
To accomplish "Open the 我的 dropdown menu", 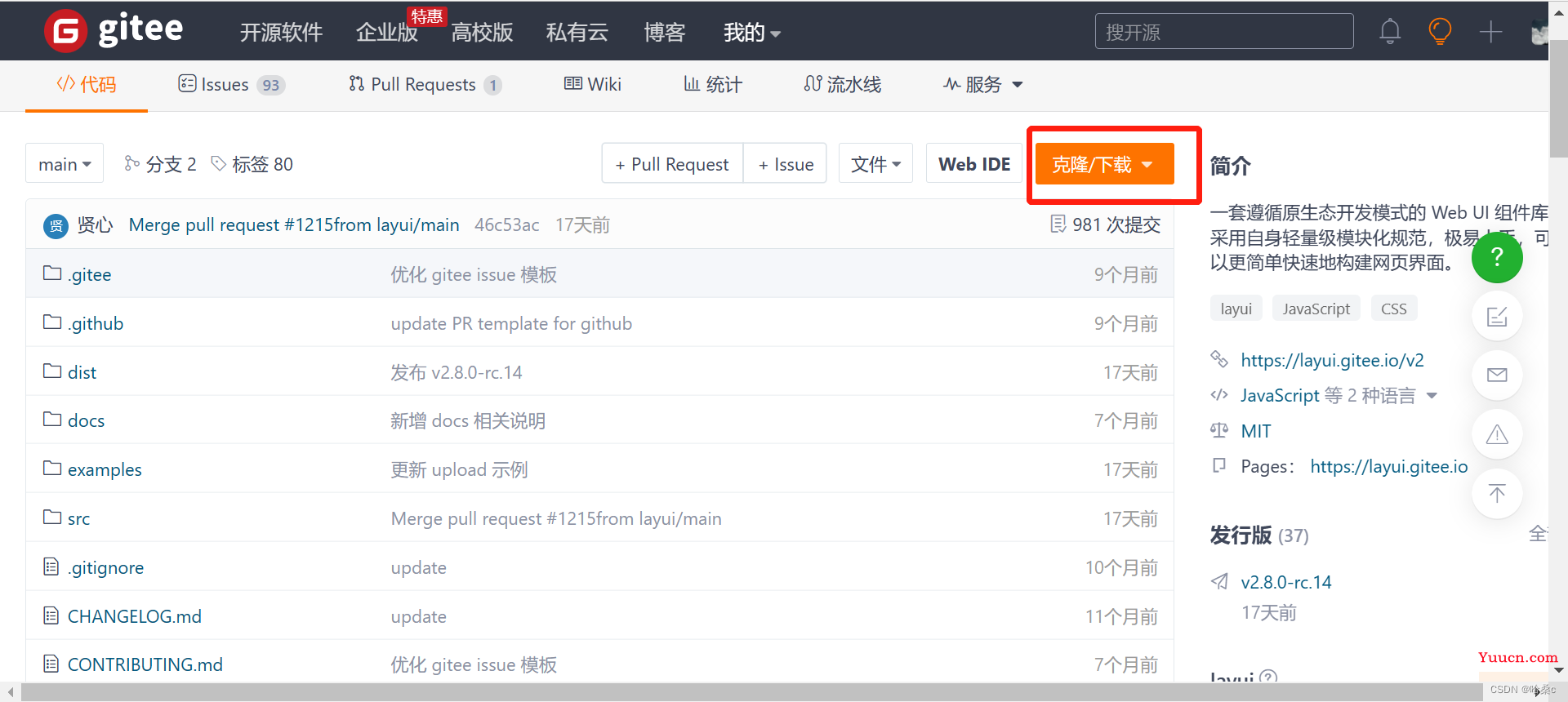I will pyautogui.click(x=752, y=33).
